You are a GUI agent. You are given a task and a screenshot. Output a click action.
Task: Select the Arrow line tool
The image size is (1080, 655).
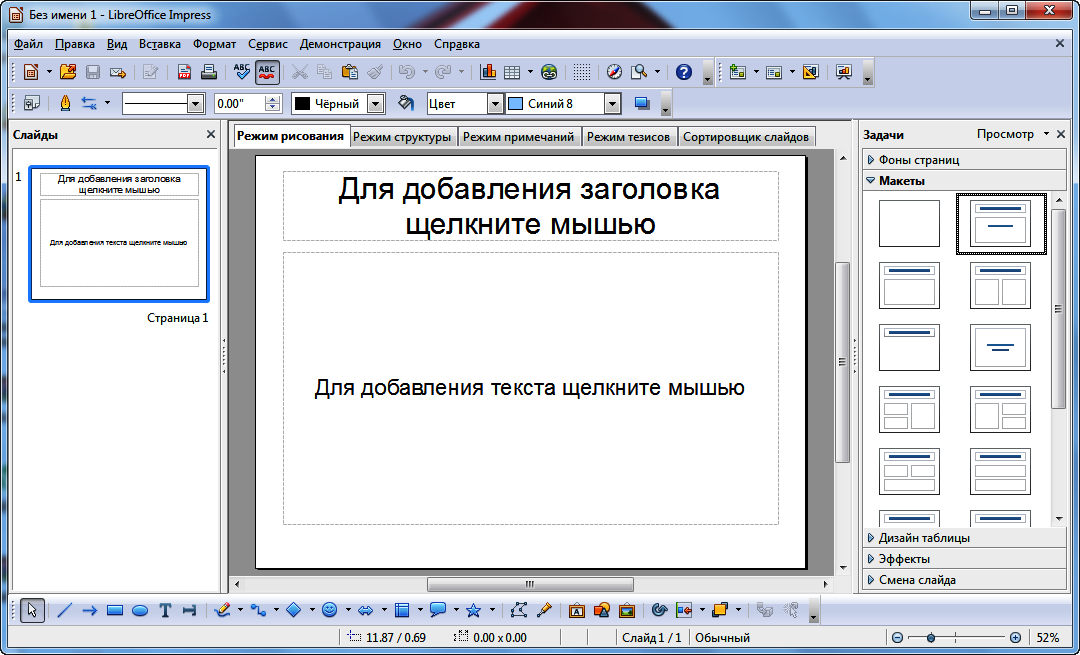pos(90,610)
